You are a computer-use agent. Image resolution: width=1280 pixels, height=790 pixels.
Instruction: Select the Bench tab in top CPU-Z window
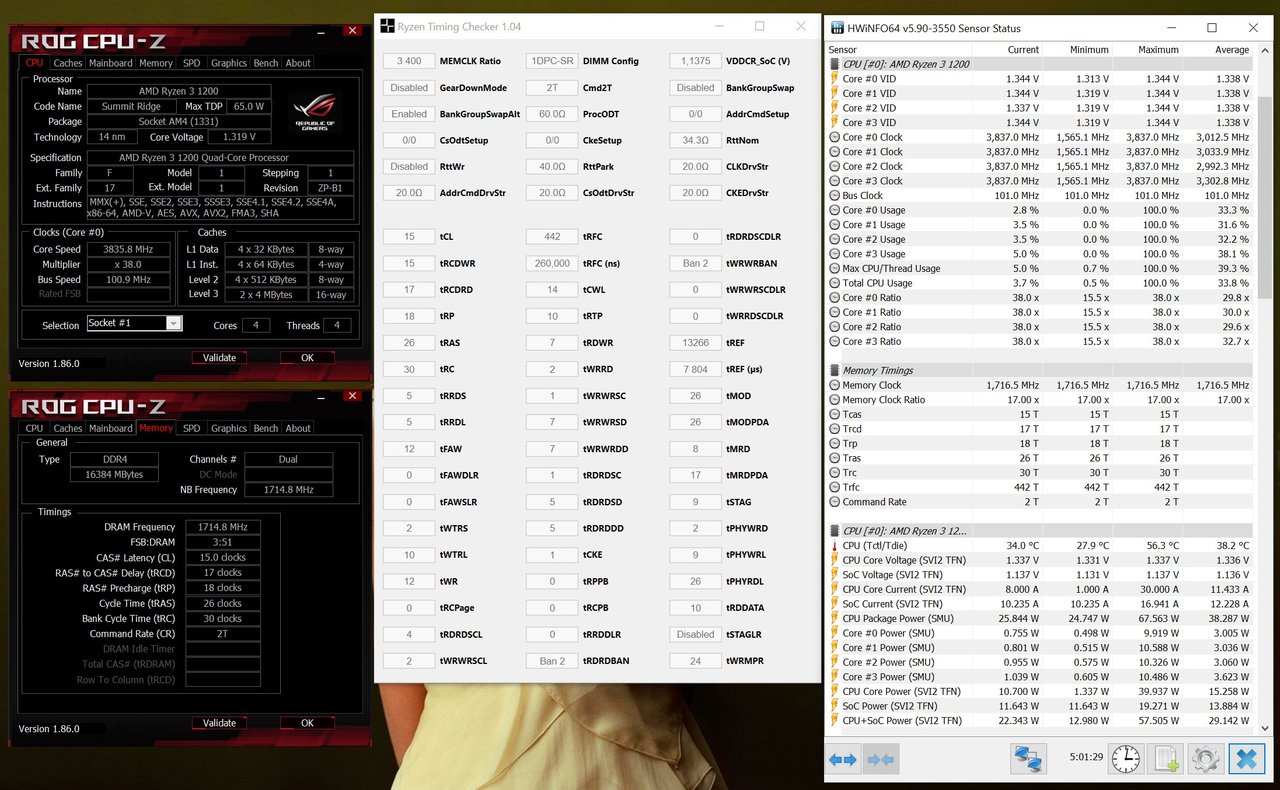pyautogui.click(x=266, y=63)
